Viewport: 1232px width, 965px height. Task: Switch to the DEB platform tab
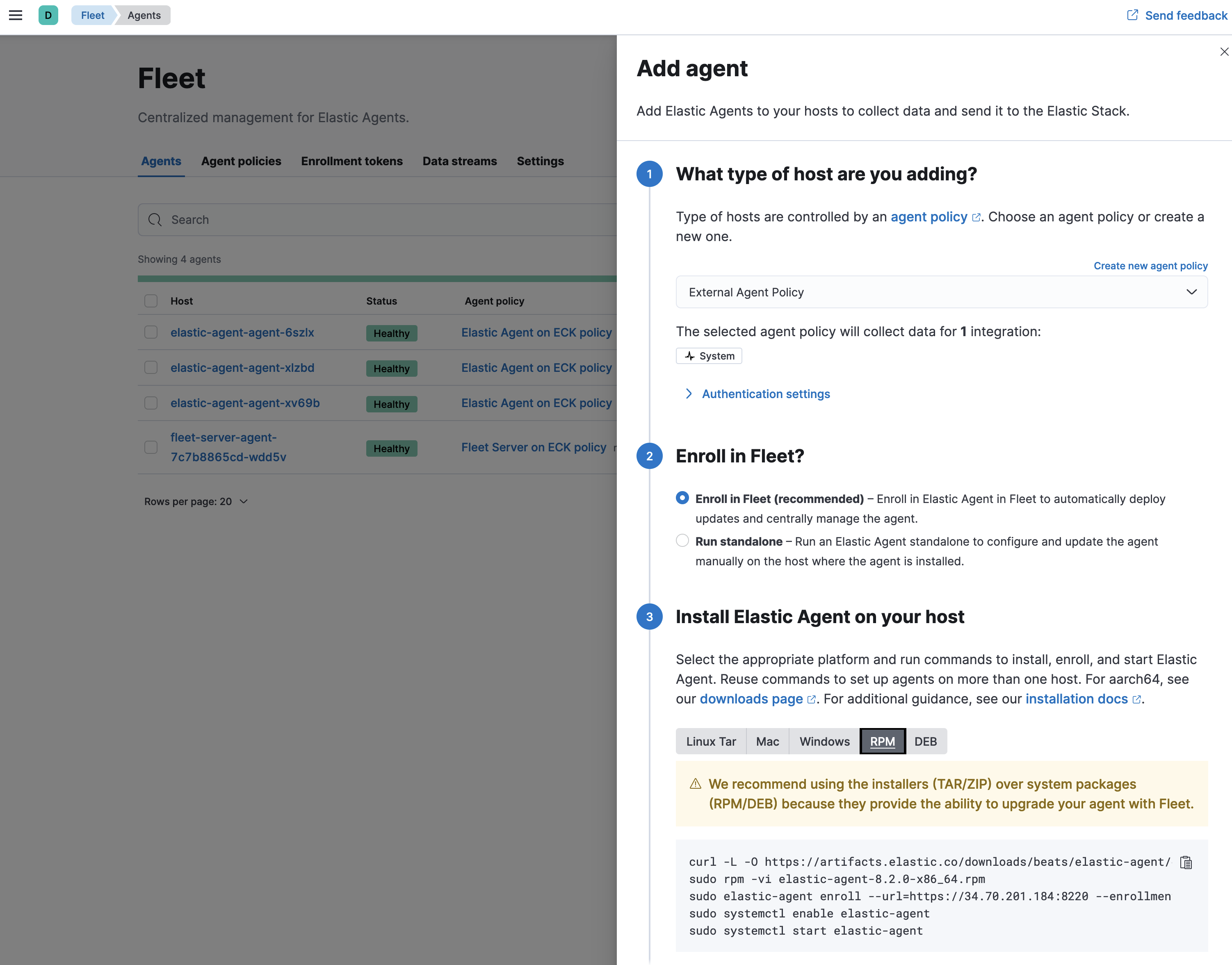pos(925,741)
